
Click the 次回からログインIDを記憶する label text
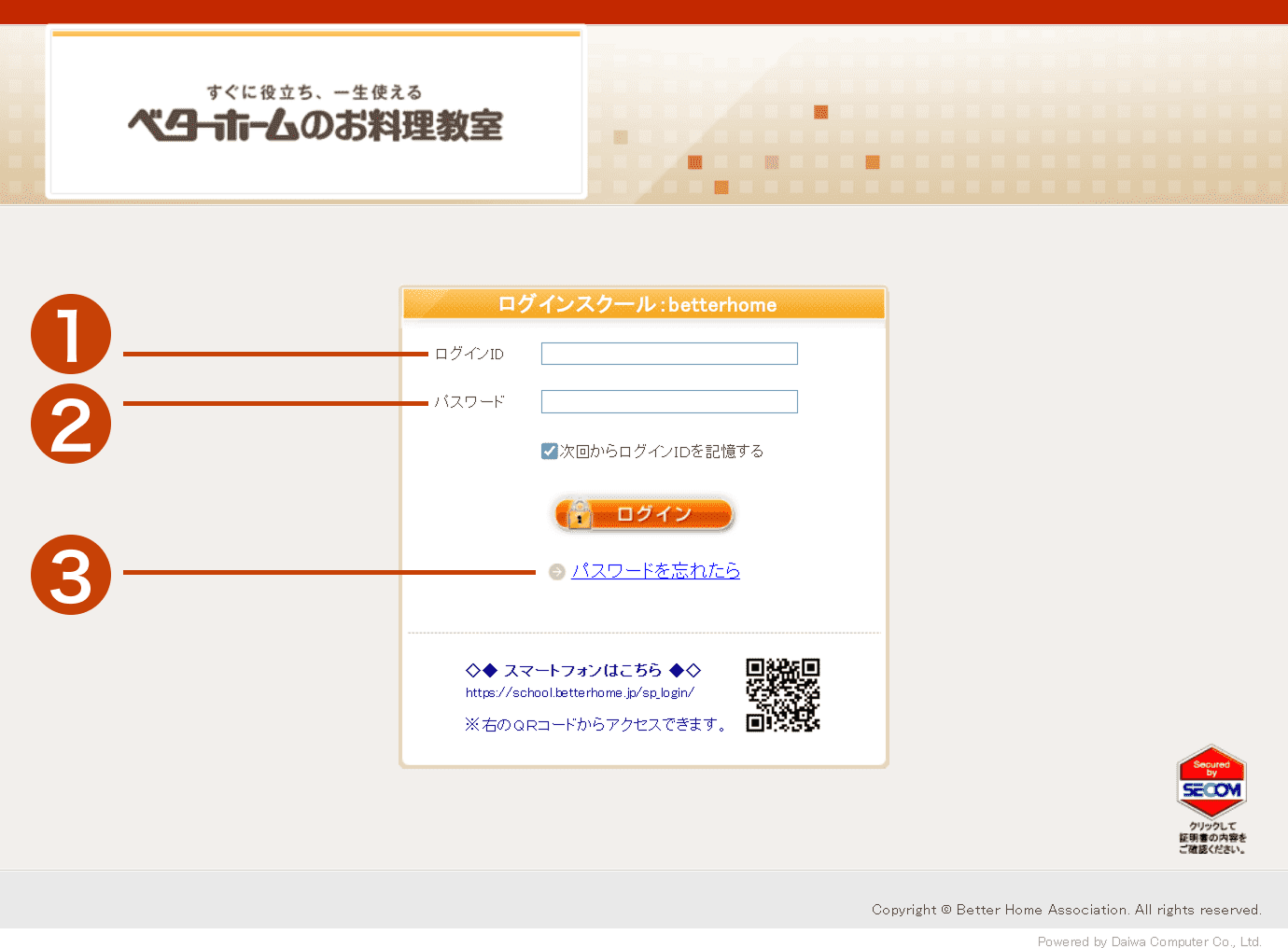661,452
